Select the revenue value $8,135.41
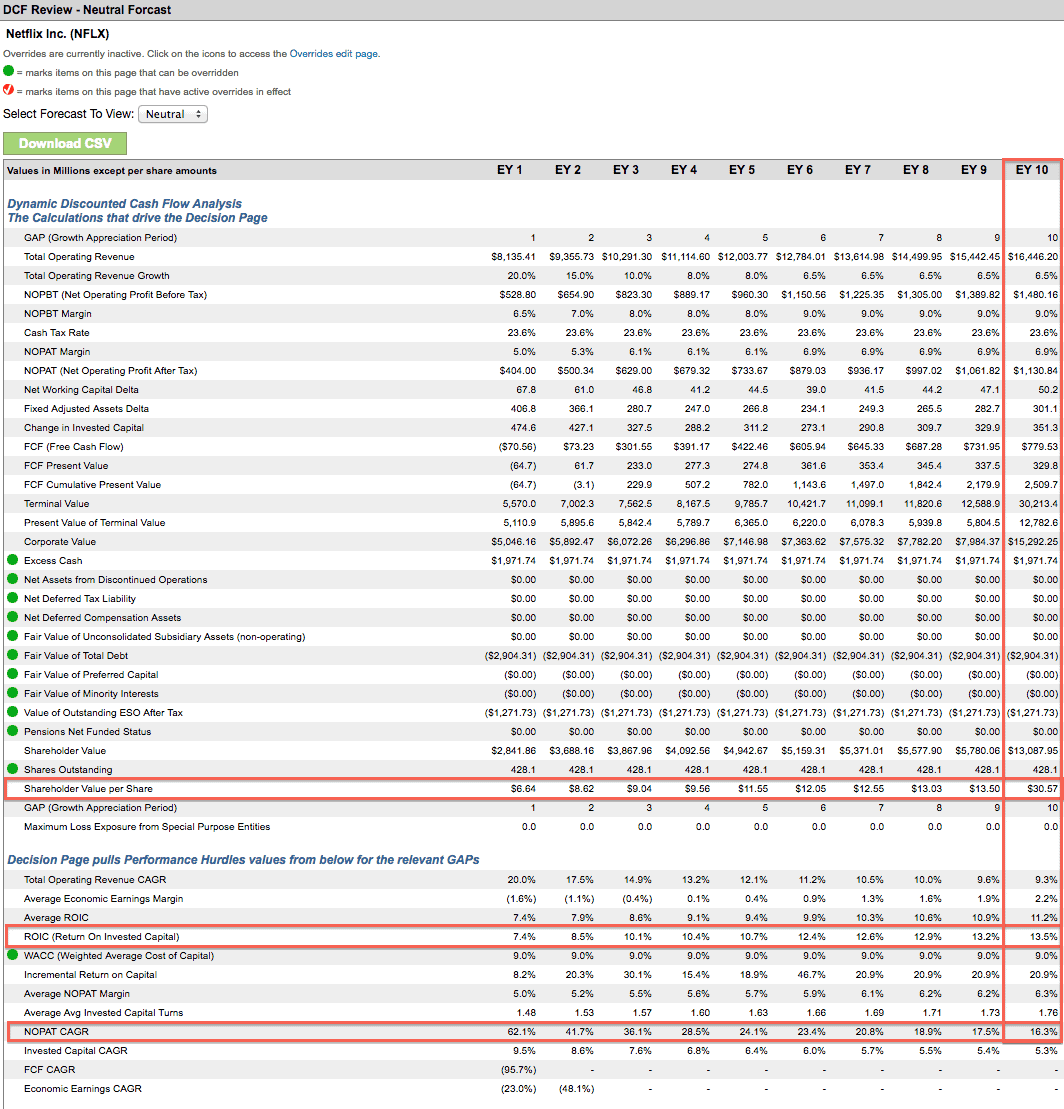The height and width of the screenshot is (1109, 1064). 513,257
